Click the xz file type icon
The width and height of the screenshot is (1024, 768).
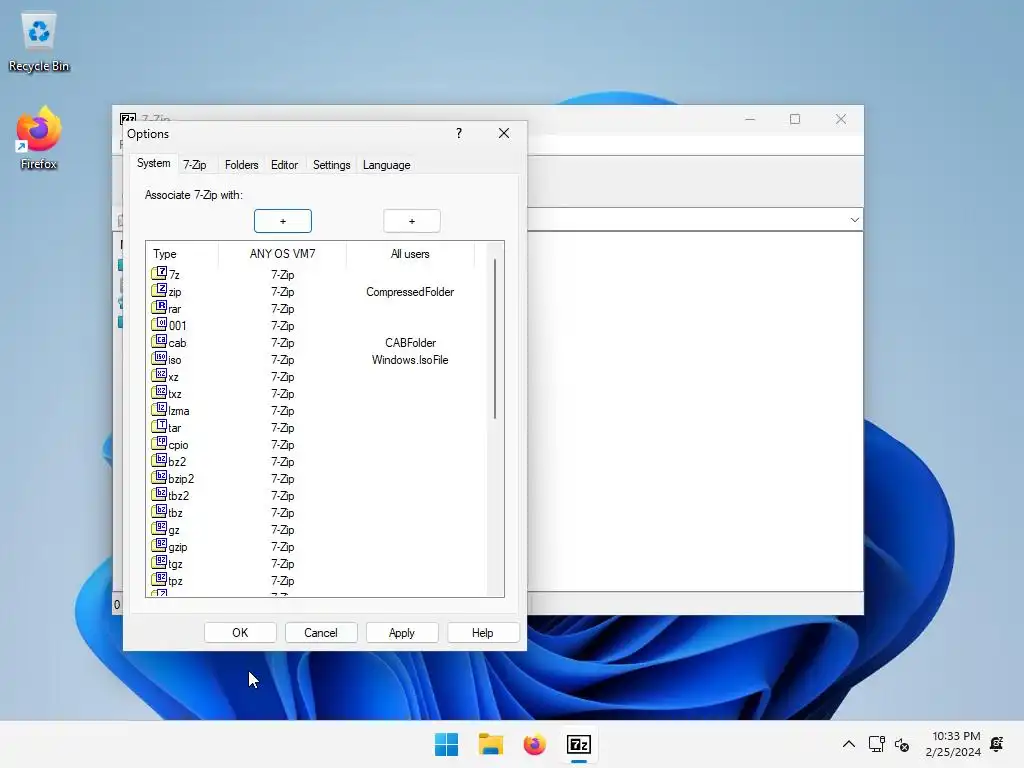[x=159, y=375]
